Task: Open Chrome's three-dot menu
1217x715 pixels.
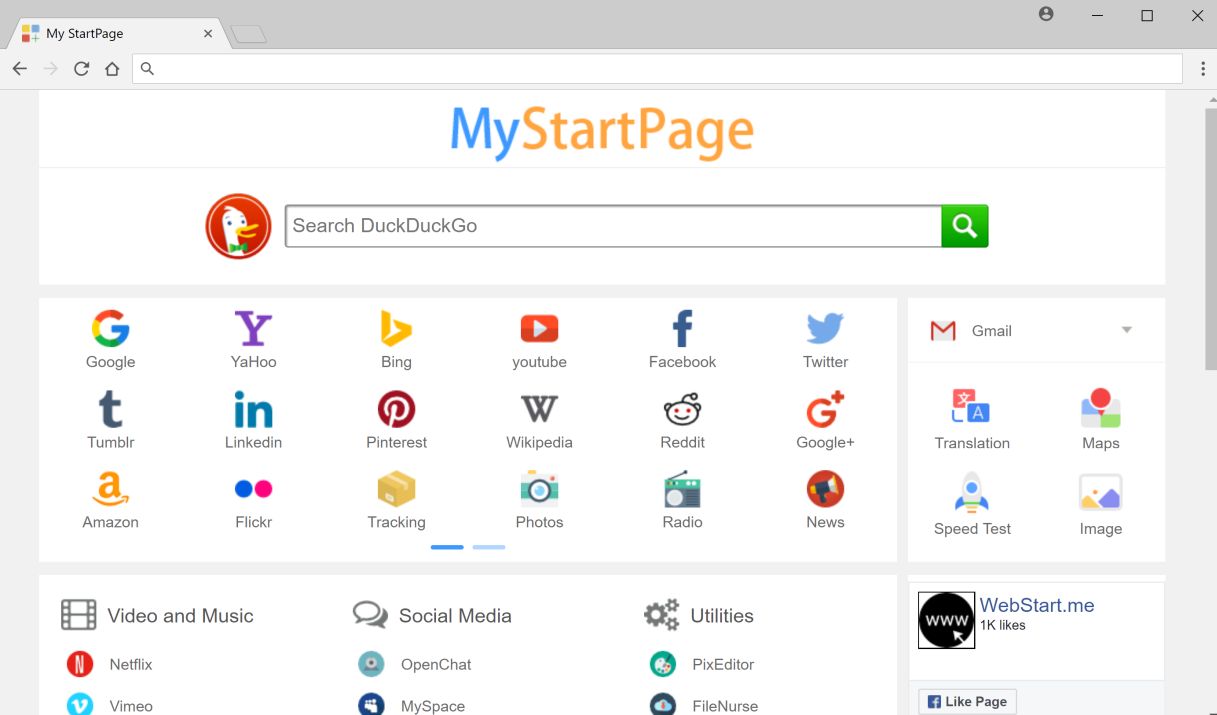Action: click(1203, 69)
